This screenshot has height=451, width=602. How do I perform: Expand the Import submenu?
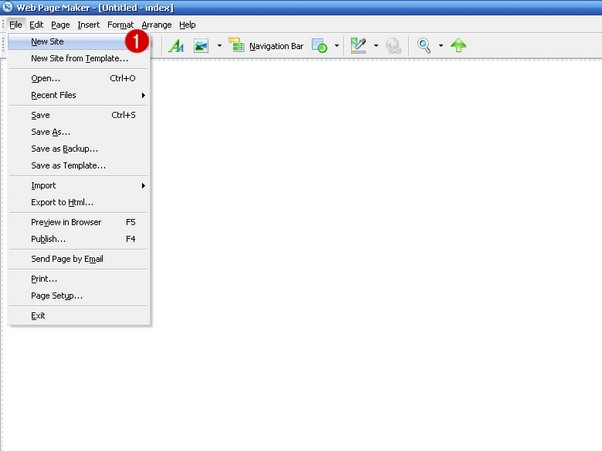click(79, 186)
